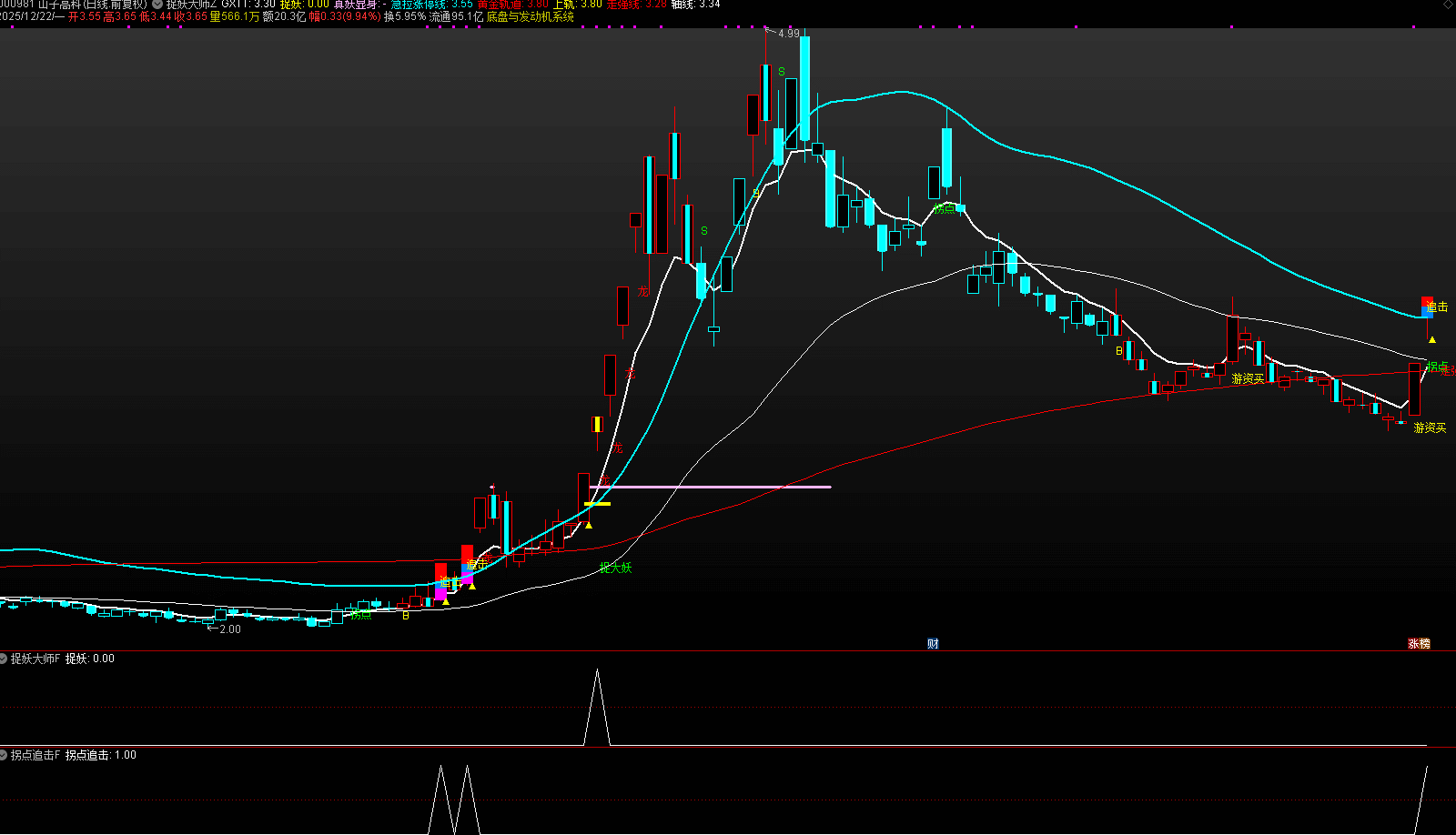Click the tall cyan candle at the 4.99 peak
1456x835 pixels.
805,88
